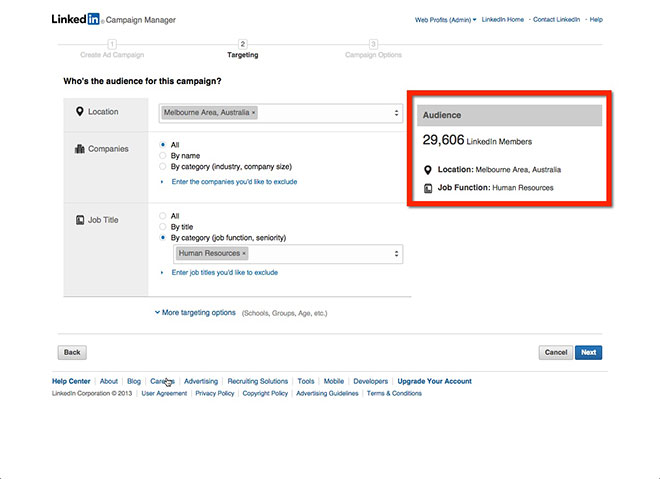This screenshot has width=660, height=479.
Task: Go to step 1 Create Ad Campaign
Action: [x=112, y=50]
